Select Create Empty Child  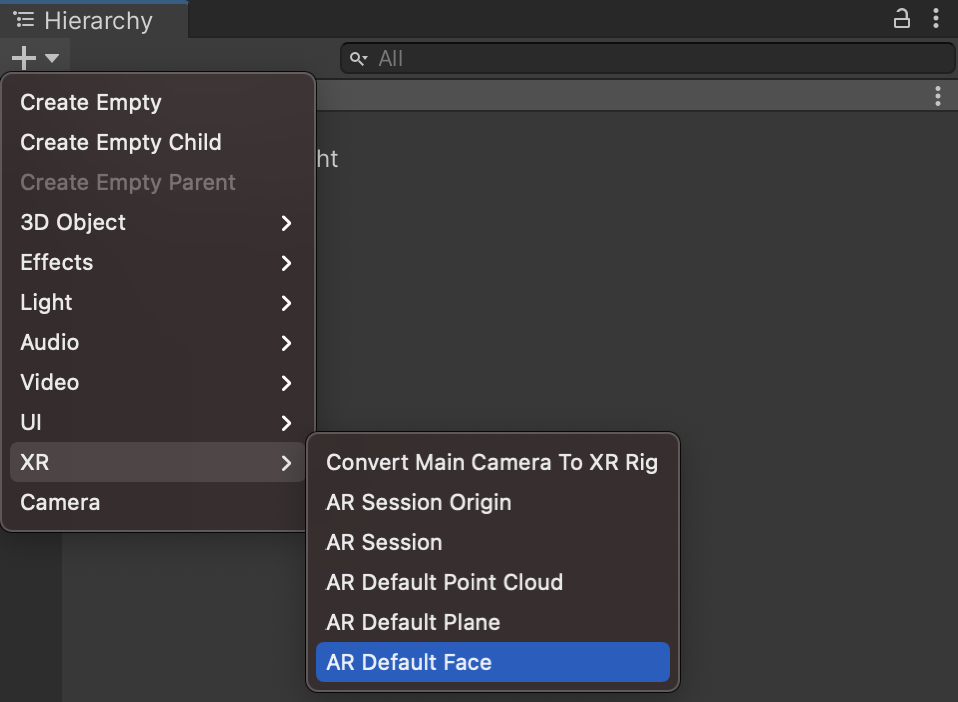point(121,142)
